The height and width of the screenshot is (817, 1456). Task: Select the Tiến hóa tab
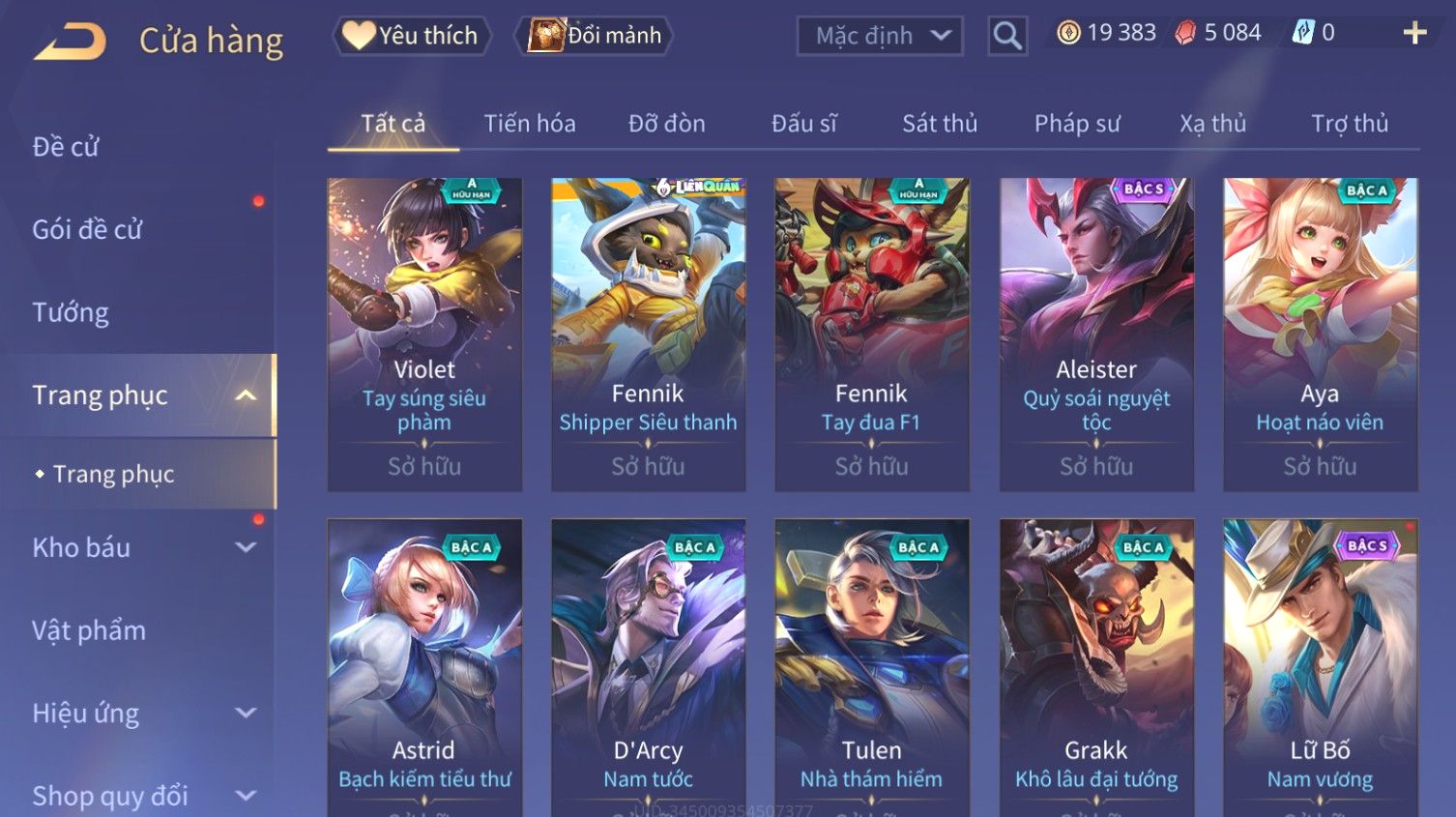(530, 124)
